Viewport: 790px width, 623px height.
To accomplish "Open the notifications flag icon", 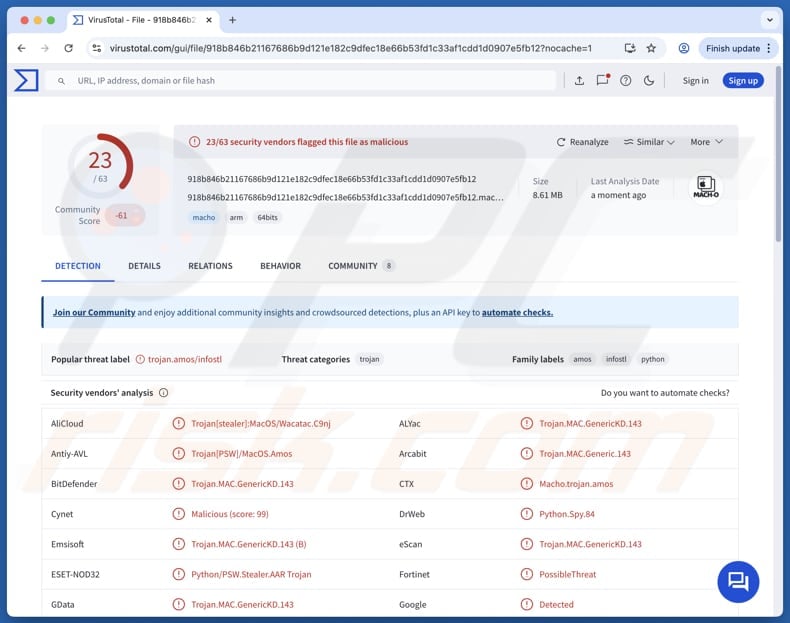I will tap(602, 81).
